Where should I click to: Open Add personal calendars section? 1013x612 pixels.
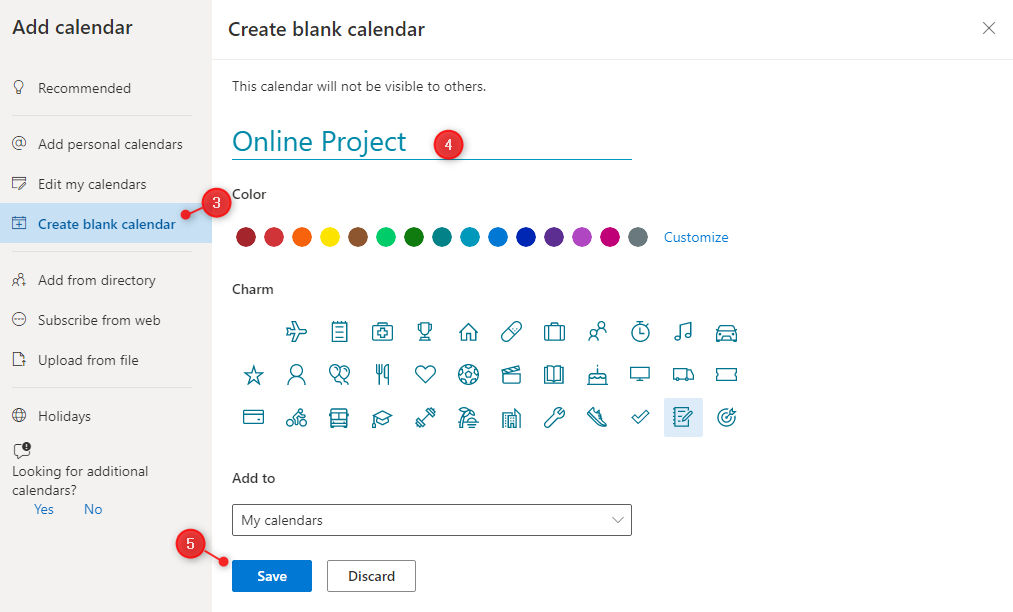coord(110,144)
